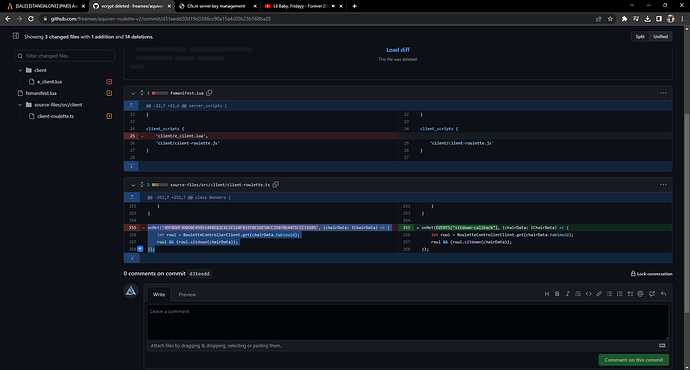Insert bulleted list in comment toolbar
690x370 pixels.
[609, 294]
